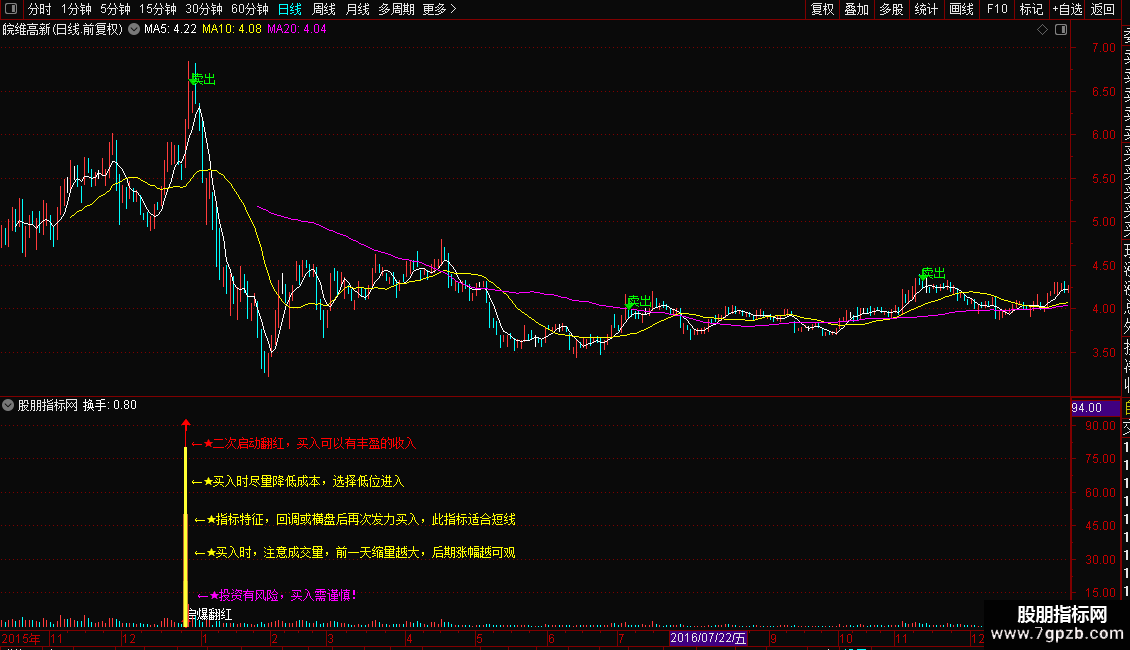The height and width of the screenshot is (650, 1130).
Task: Select the 5分钟 period tab
Action: coord(115,9)
